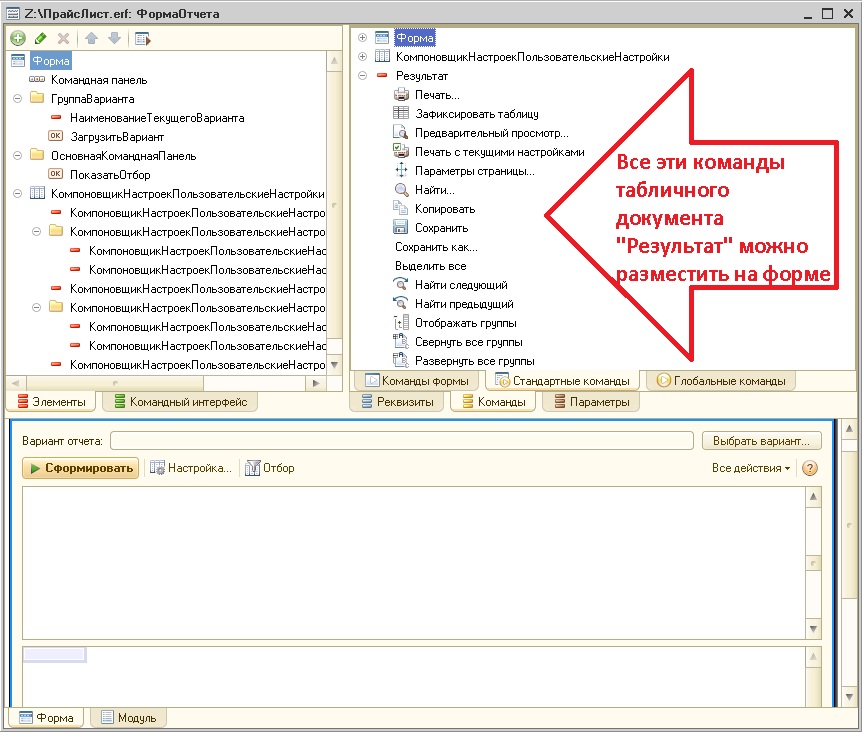
Task: Switch to Форма tab at bottom
Action: click(x=46, y=718)
